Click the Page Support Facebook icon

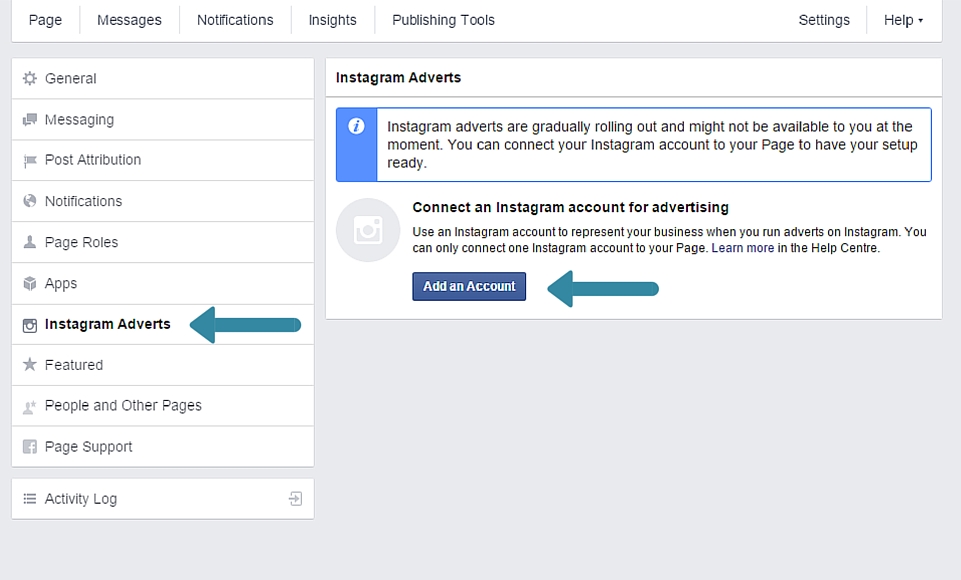point(29,447)
